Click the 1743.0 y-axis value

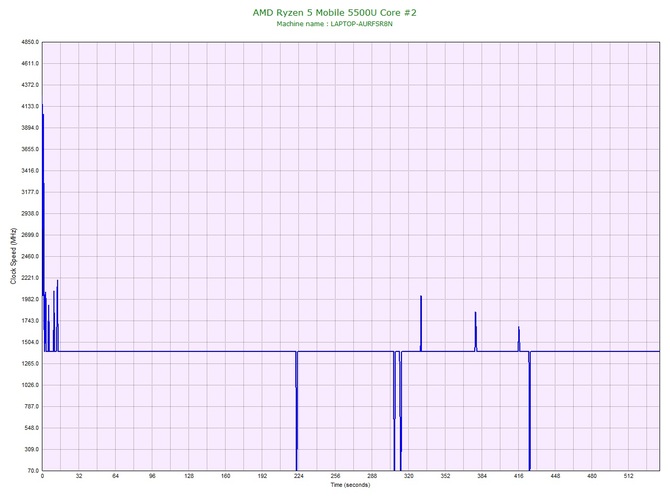pyautogui.click(x=30, y=321)
